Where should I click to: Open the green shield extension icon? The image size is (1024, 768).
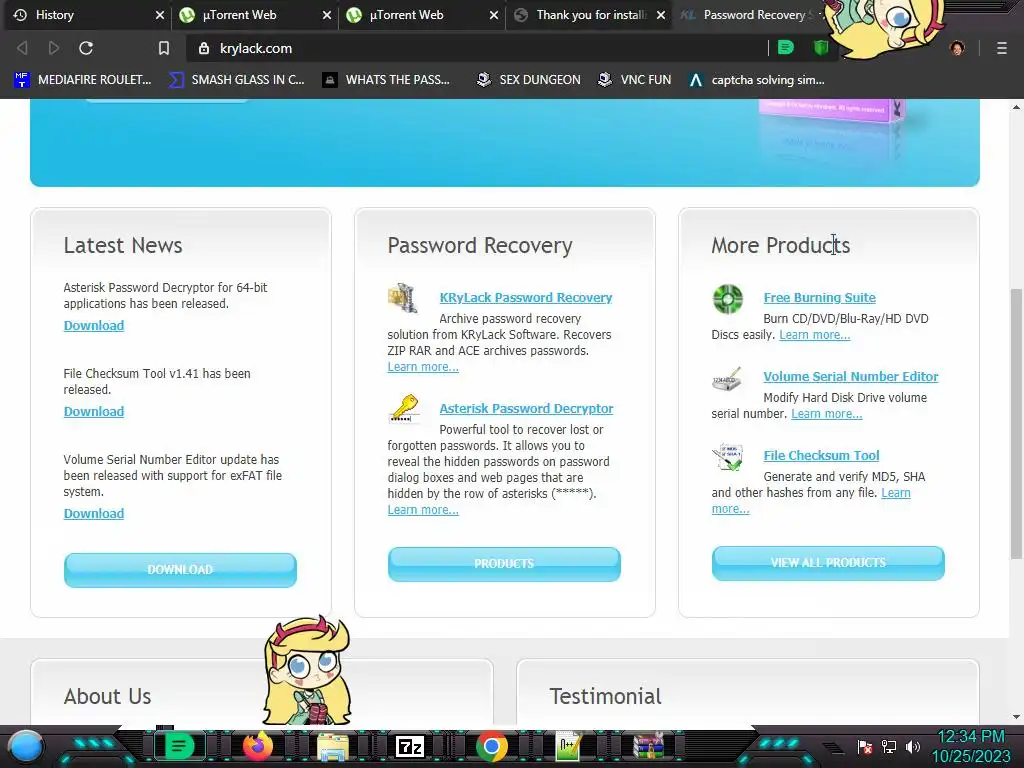[x=821, y=48]
